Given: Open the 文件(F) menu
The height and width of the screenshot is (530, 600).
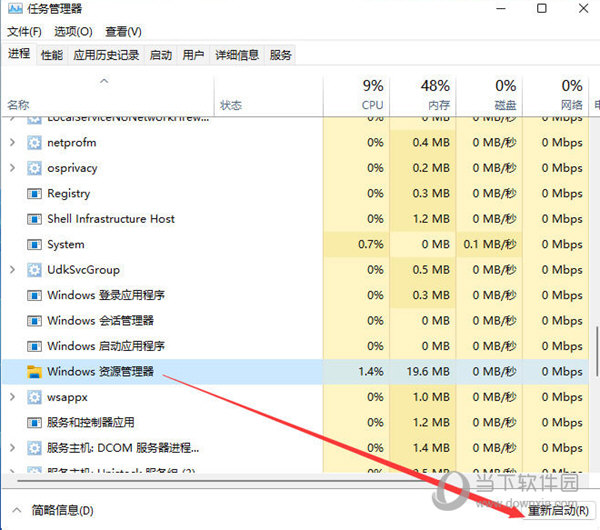Looking at the screenshot, I should tap(24, 31).
